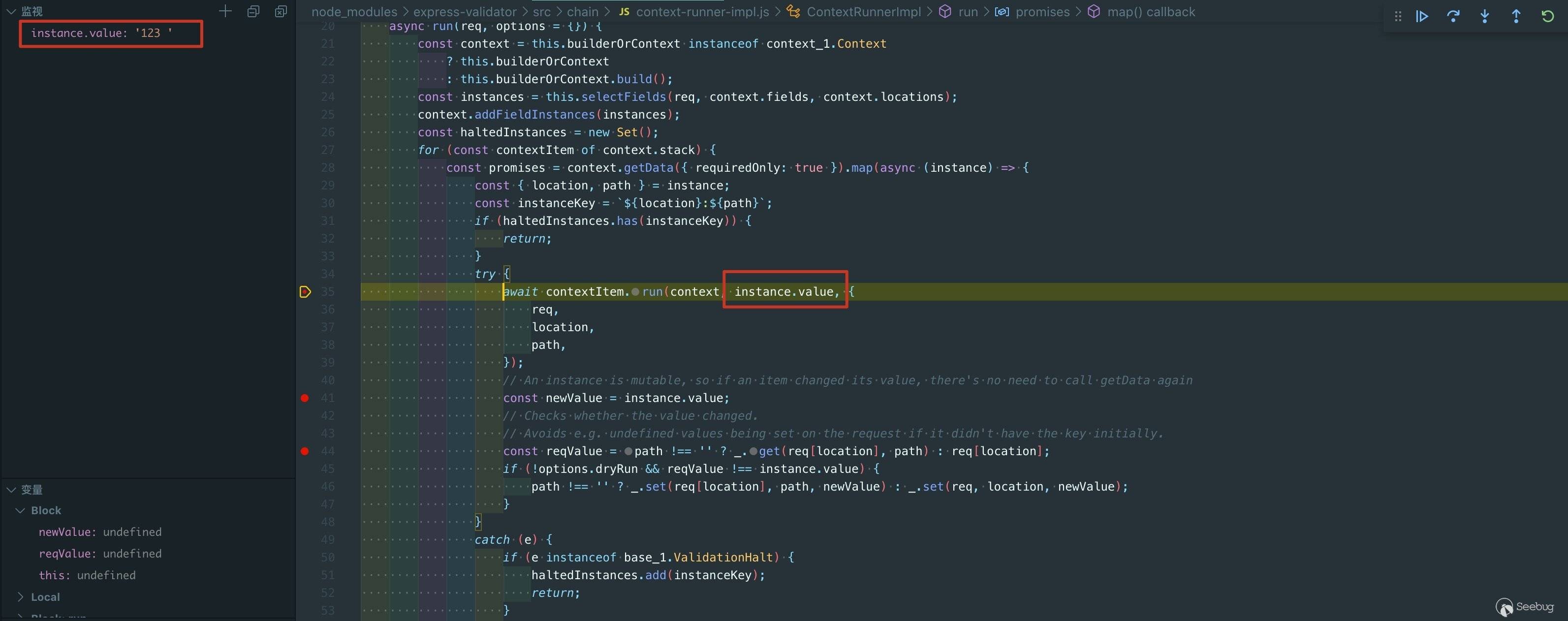
Task: Click the Step Over debug icon
Action: point(1453,16)
